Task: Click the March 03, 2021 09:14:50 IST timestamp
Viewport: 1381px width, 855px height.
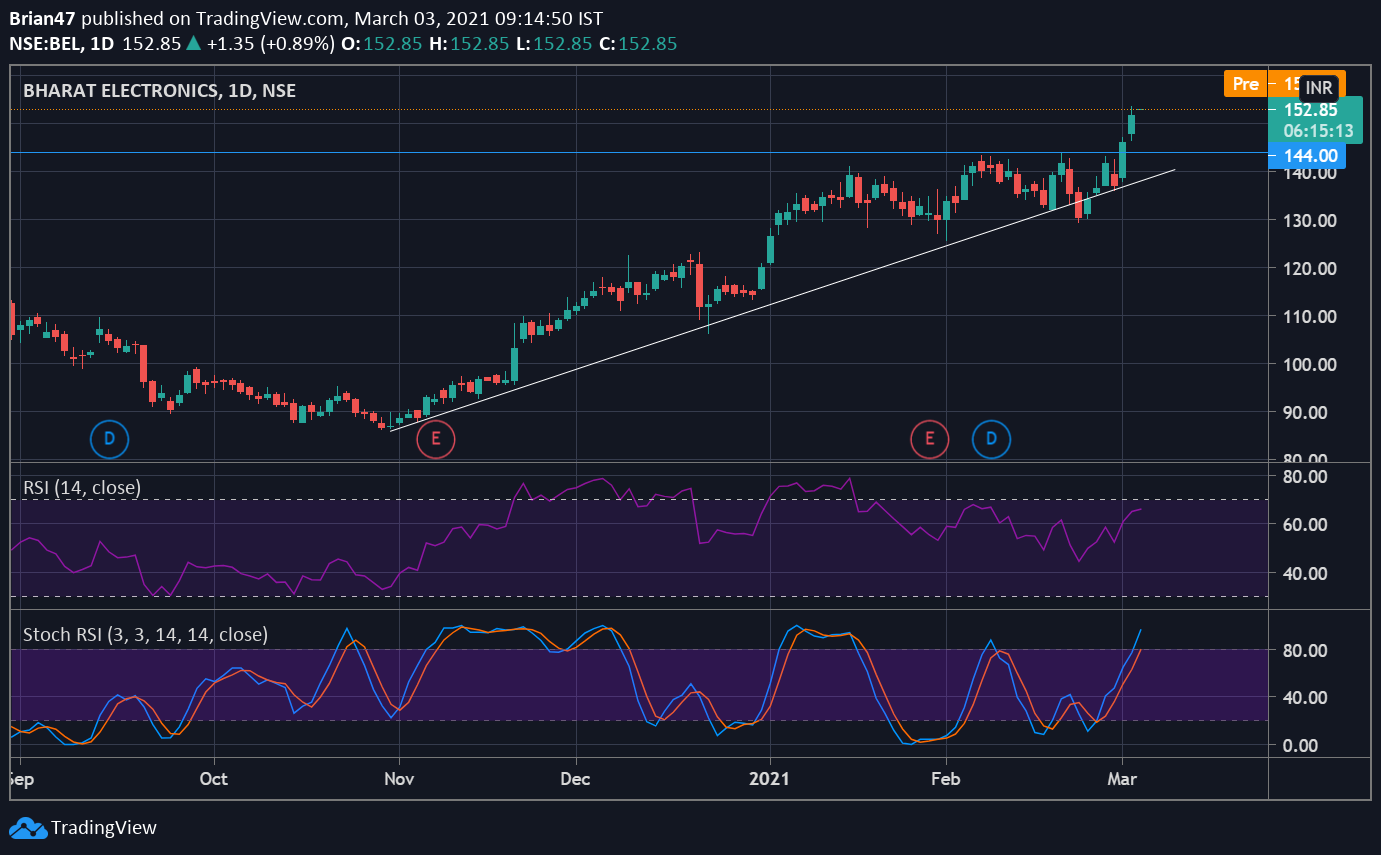Action: (479, 19)
